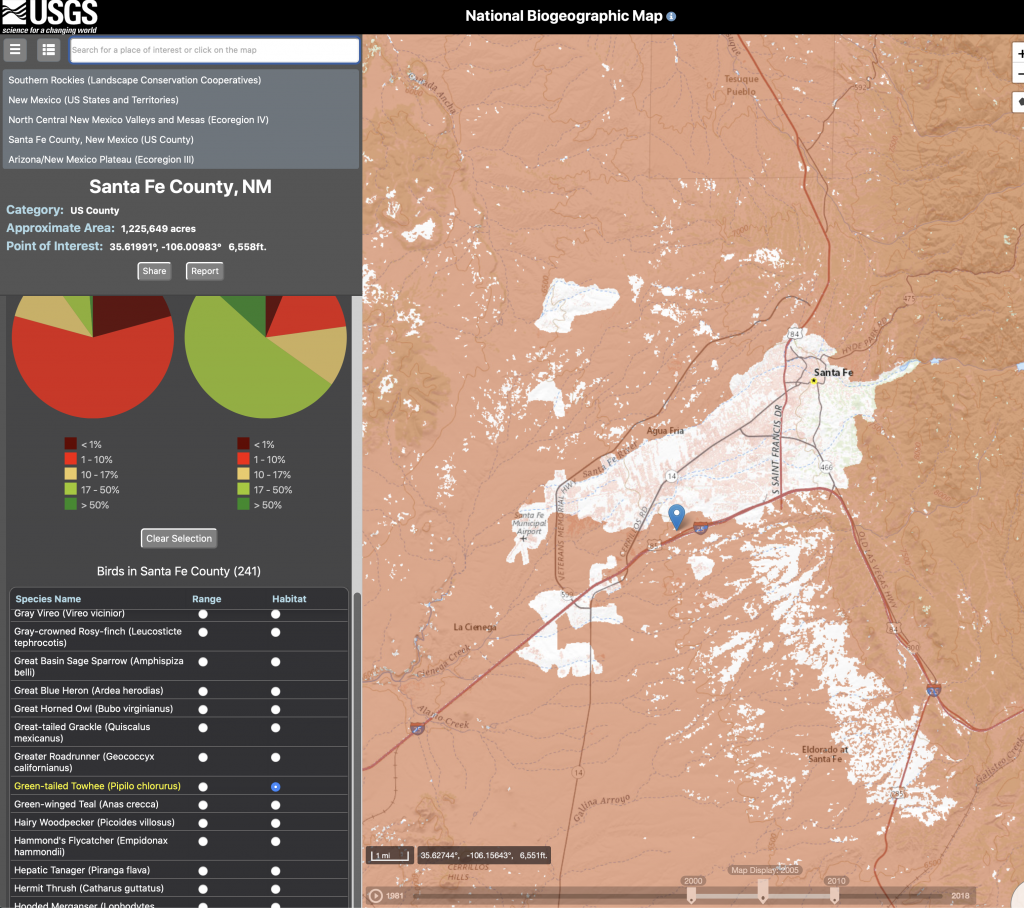
Task: Select Southern Rockies from the results list
Action: coord(134,80)
